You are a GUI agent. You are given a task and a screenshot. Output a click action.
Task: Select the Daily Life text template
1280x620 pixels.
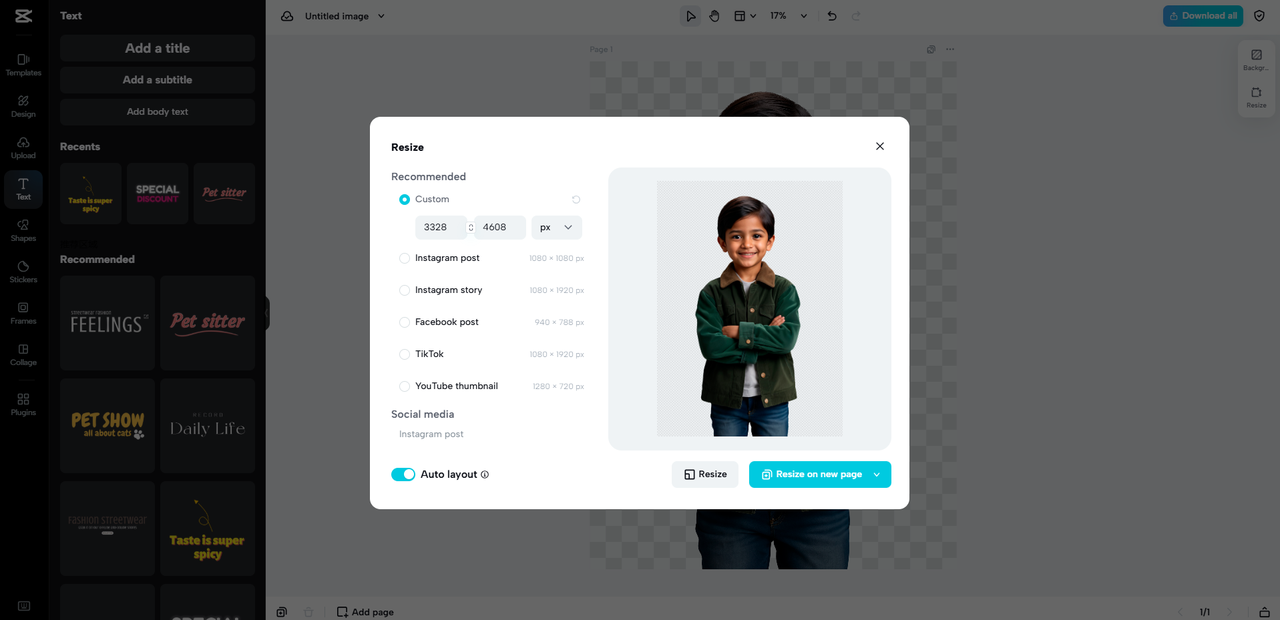(x=208, y=425)
